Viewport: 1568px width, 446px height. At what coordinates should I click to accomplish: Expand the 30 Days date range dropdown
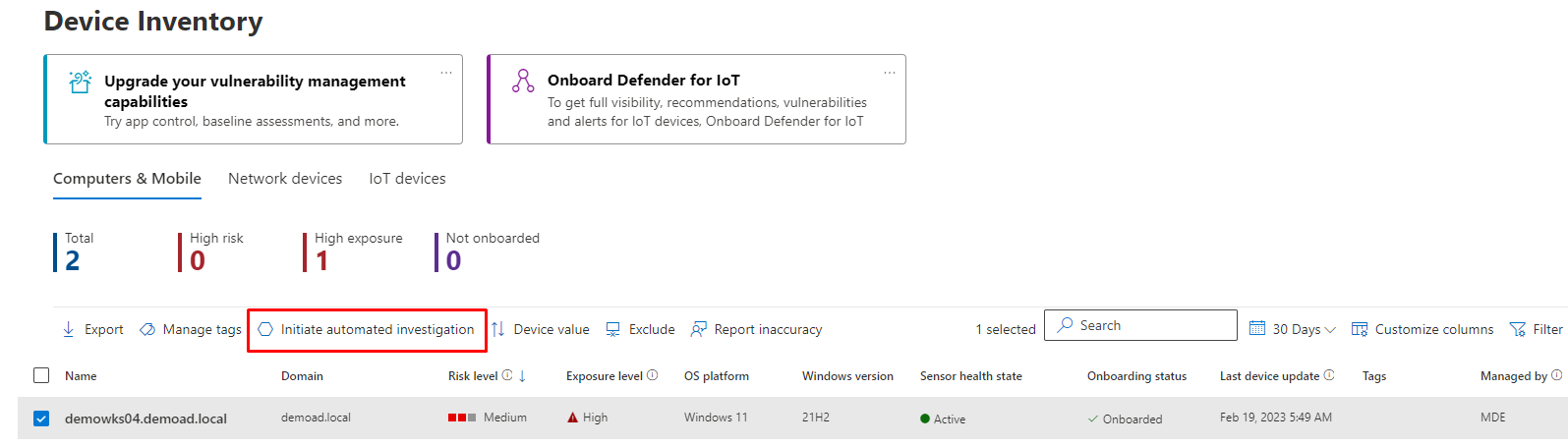coord(1293,330)
